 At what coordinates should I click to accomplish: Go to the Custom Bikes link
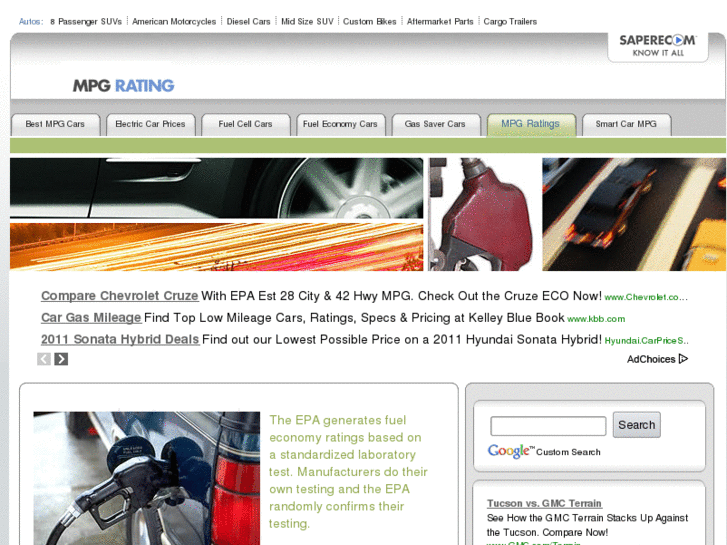(x=370, y=22)
